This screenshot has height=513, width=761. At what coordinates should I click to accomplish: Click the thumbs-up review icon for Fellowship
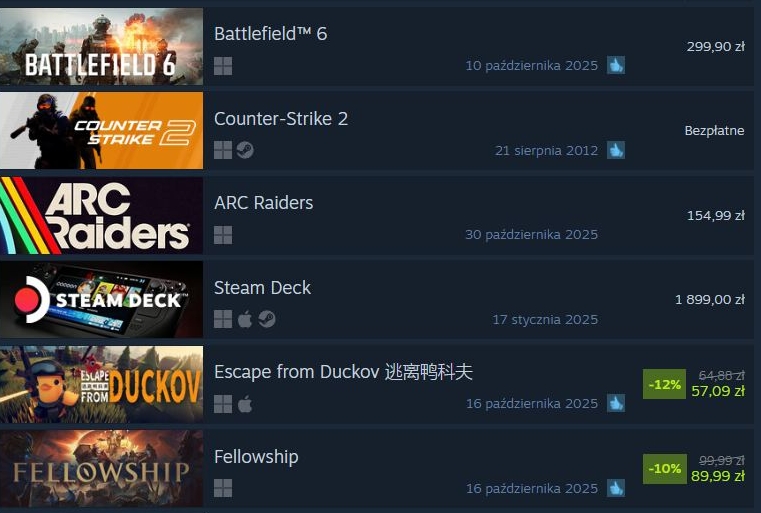[x=616, y=488]
